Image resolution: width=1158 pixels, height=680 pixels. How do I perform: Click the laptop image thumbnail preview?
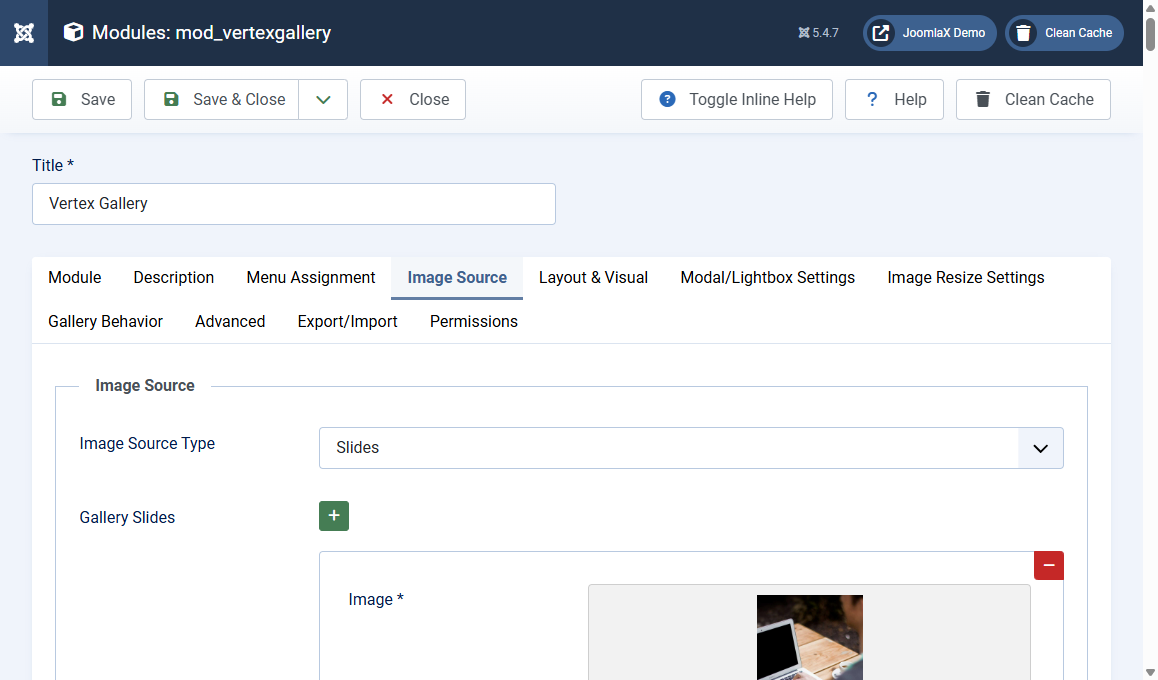coord(809,637)
